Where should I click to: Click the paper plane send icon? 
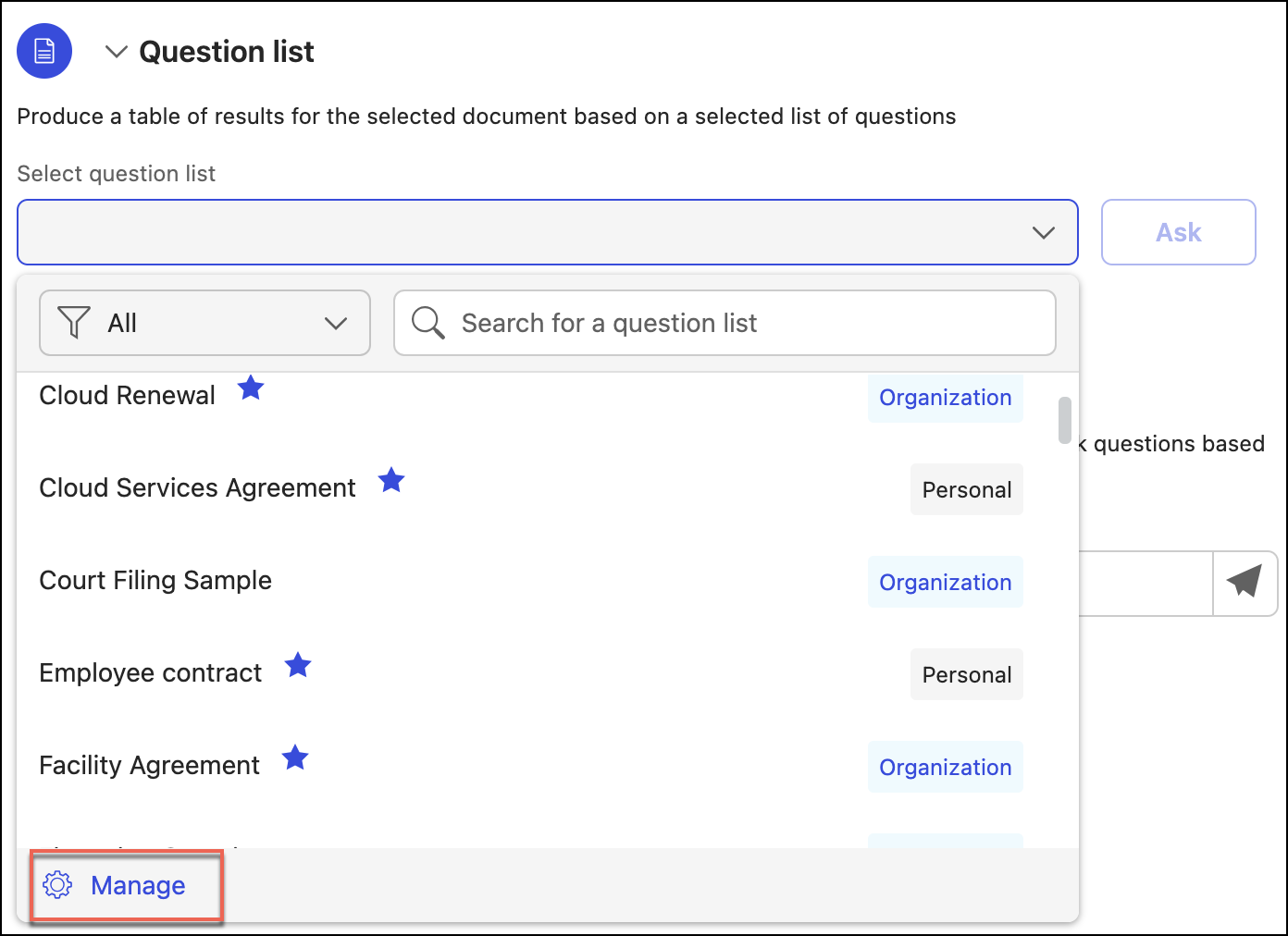[1244, 583]
